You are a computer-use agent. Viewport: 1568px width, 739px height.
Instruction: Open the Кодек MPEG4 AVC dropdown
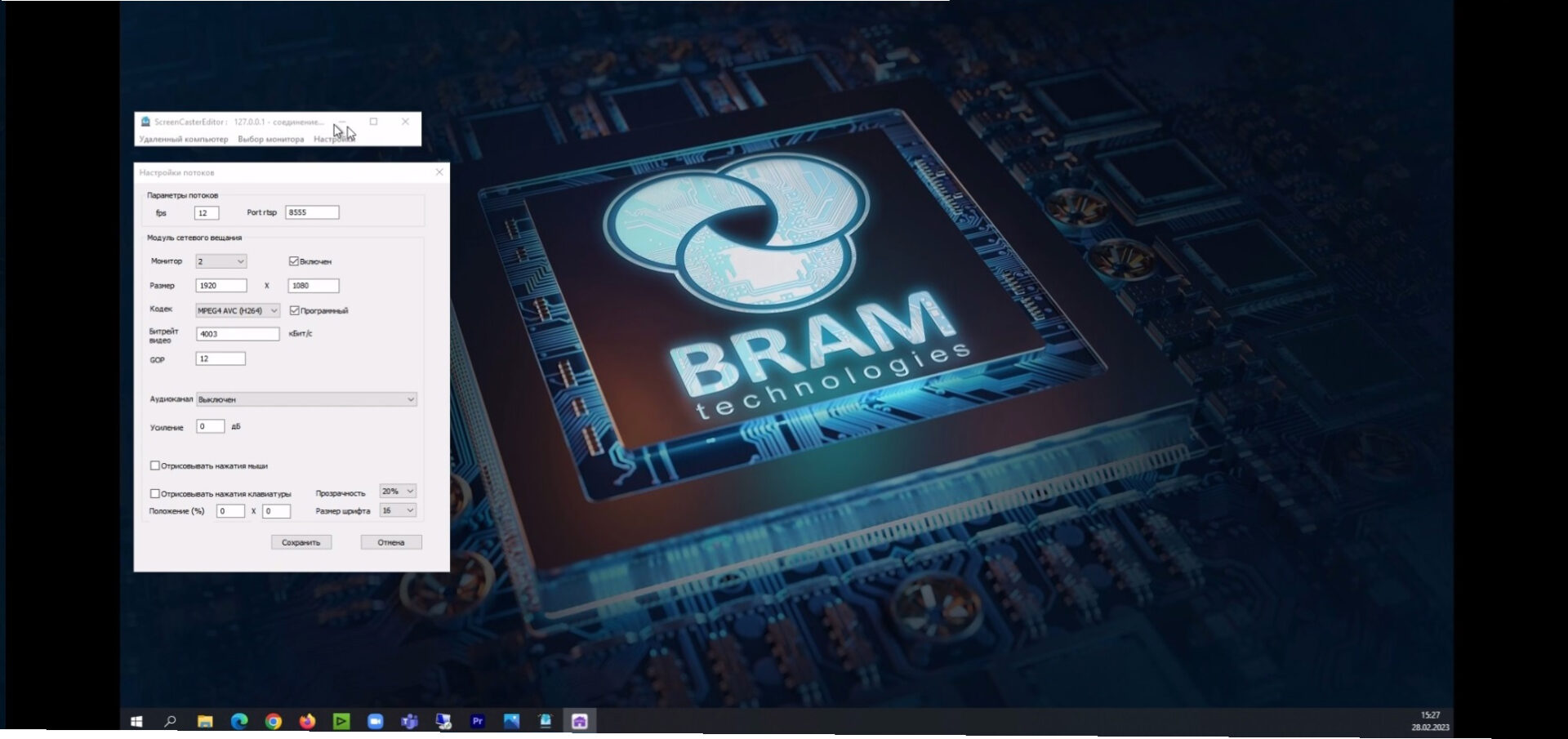click(238, 310)
